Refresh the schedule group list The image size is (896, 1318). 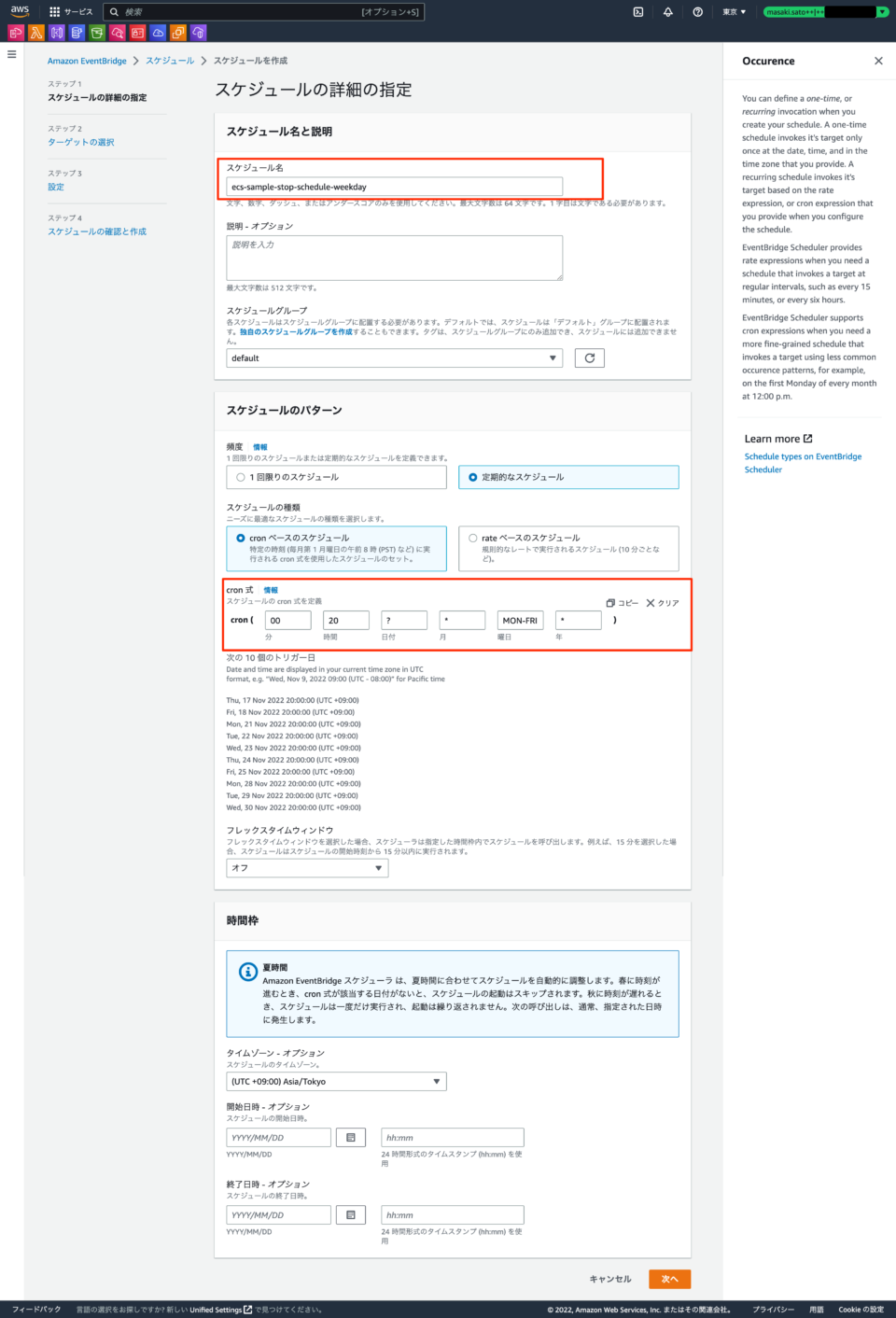click(589, 358)
